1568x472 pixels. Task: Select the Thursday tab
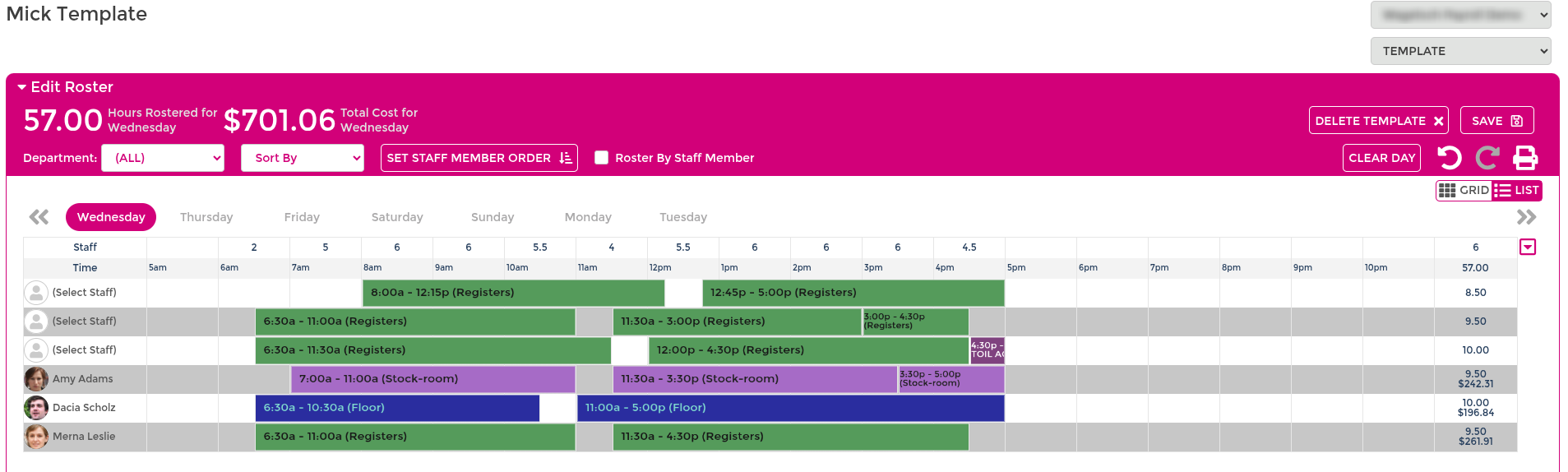206,217
